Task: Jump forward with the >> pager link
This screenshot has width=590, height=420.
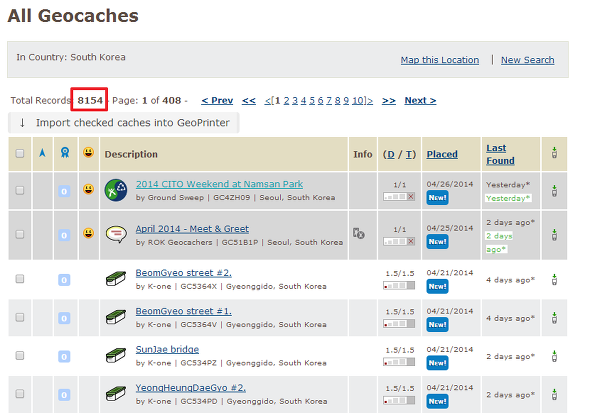Action: [x=389, y=100]
